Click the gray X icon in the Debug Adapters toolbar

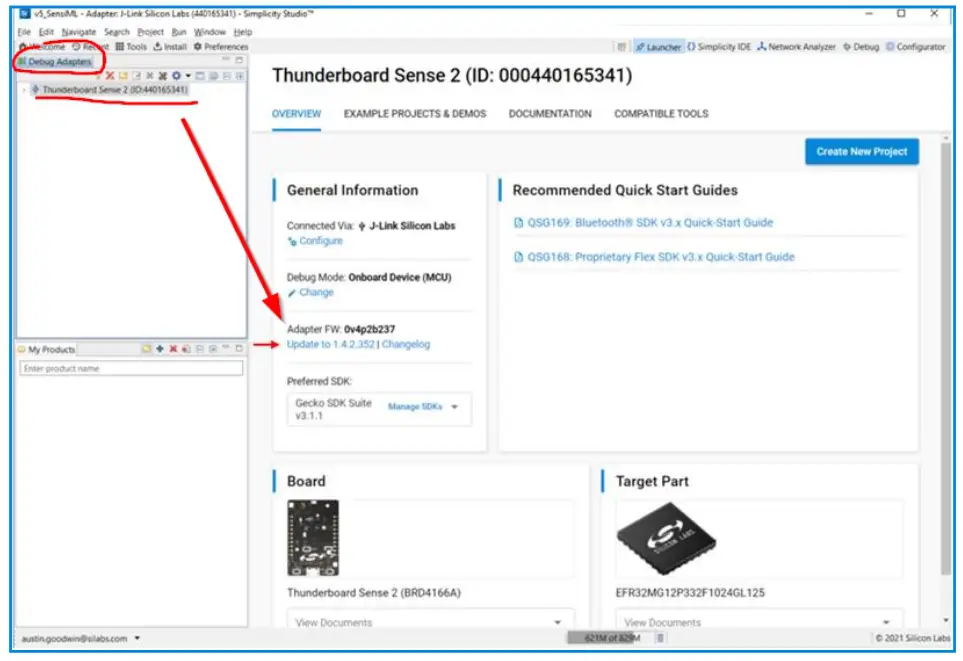(150, 76)
